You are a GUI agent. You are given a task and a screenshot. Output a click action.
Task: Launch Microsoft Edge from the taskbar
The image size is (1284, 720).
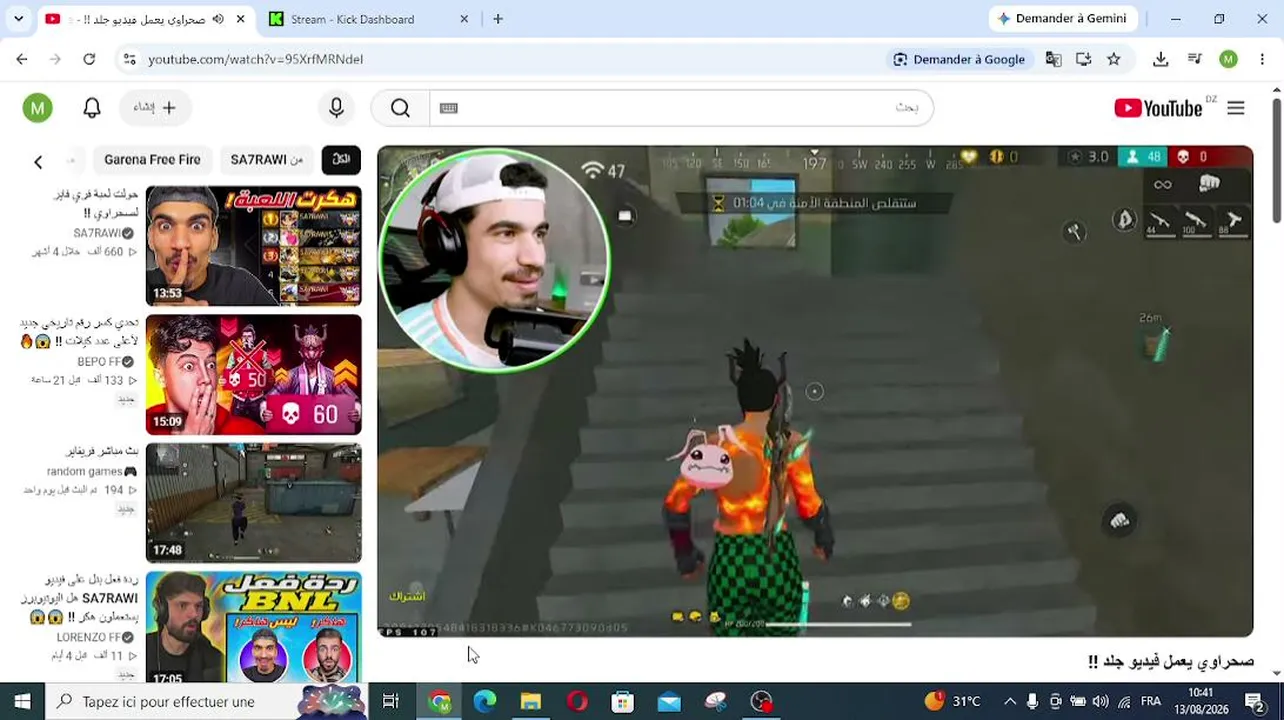click(485, 701)
